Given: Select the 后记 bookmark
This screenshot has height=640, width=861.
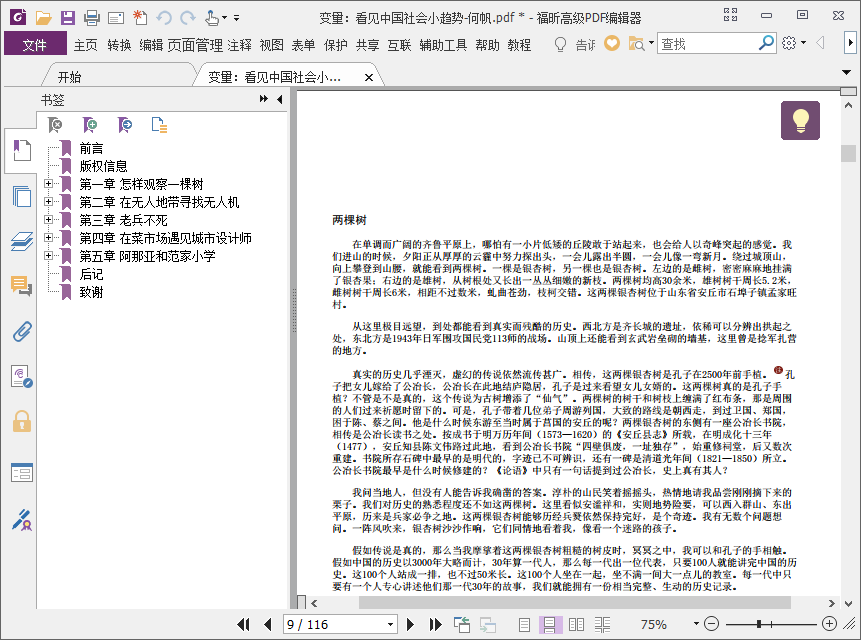Looking at the screenshot, I should pyautogui.click(x=91, y=274).
